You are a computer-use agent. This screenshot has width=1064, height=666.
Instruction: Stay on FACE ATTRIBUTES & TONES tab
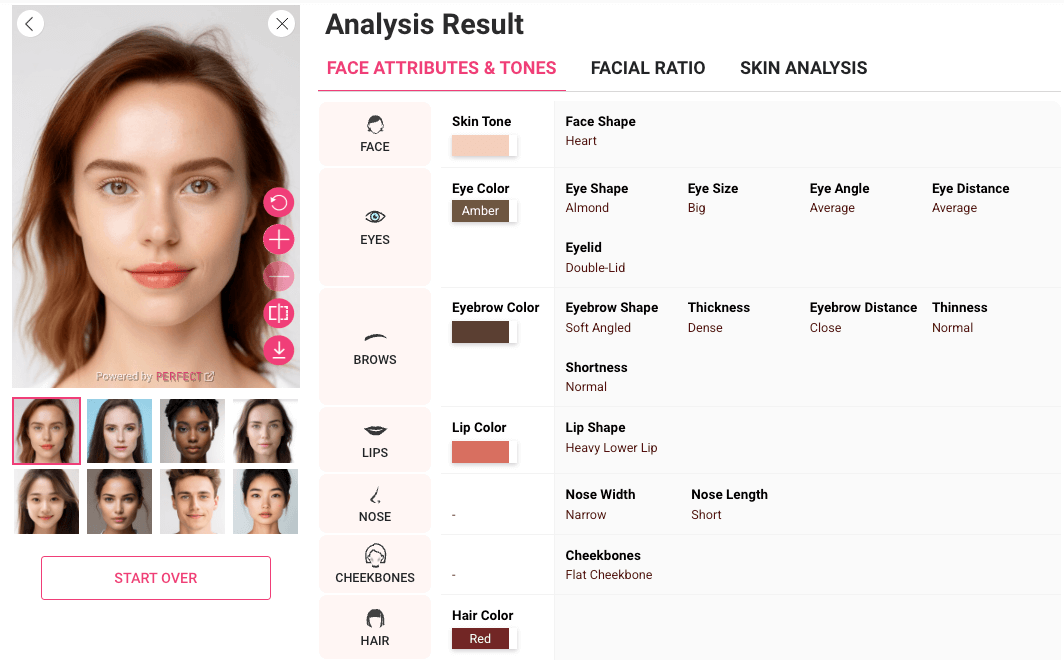coord(441,68)
